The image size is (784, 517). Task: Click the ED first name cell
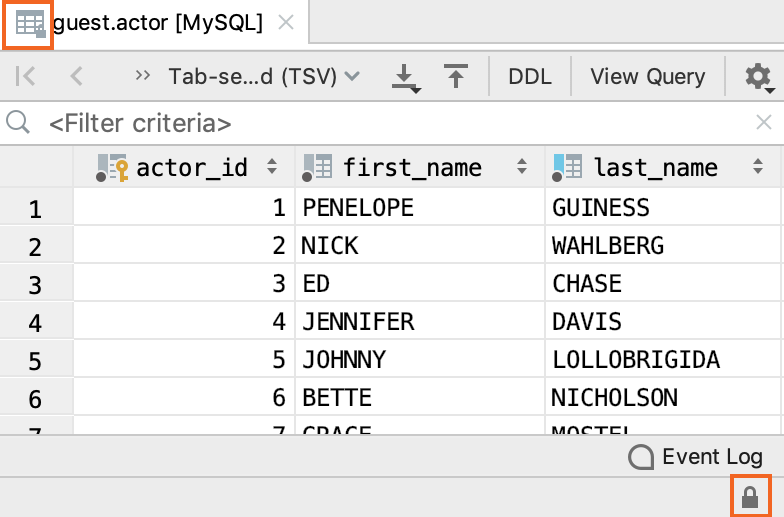point(420,283)
